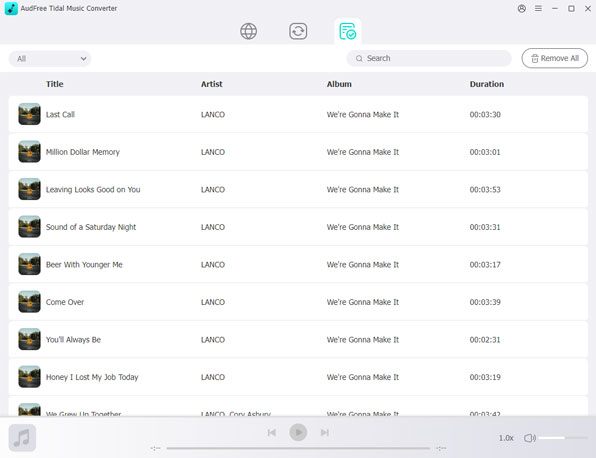The image size is (596, 458).
Task: Minimize the AudFree window
Action: (555, 8)
